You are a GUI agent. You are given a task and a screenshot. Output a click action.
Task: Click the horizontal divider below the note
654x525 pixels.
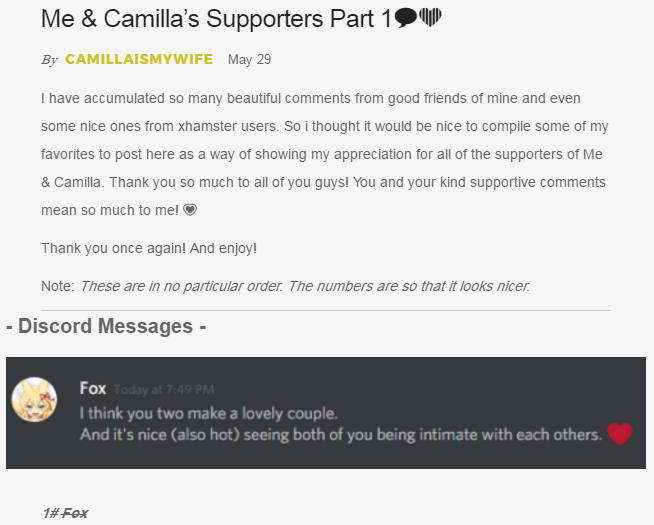tap(326, 310)
